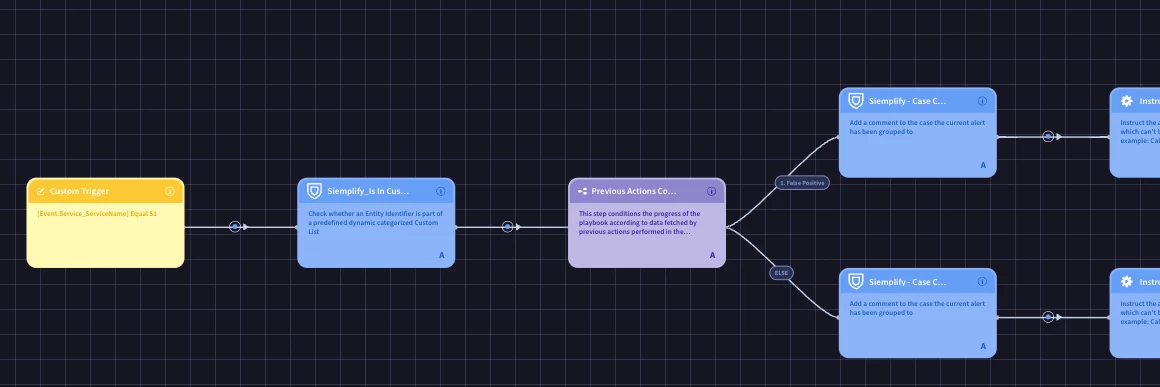Open info icon on Siemplify_Is In Cus... node
Viewport: 1160px width, 387px height.
pos(441,191)
